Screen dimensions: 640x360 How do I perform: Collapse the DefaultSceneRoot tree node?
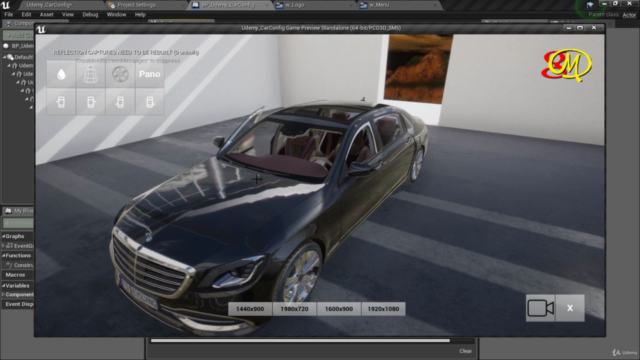point(5,57)
